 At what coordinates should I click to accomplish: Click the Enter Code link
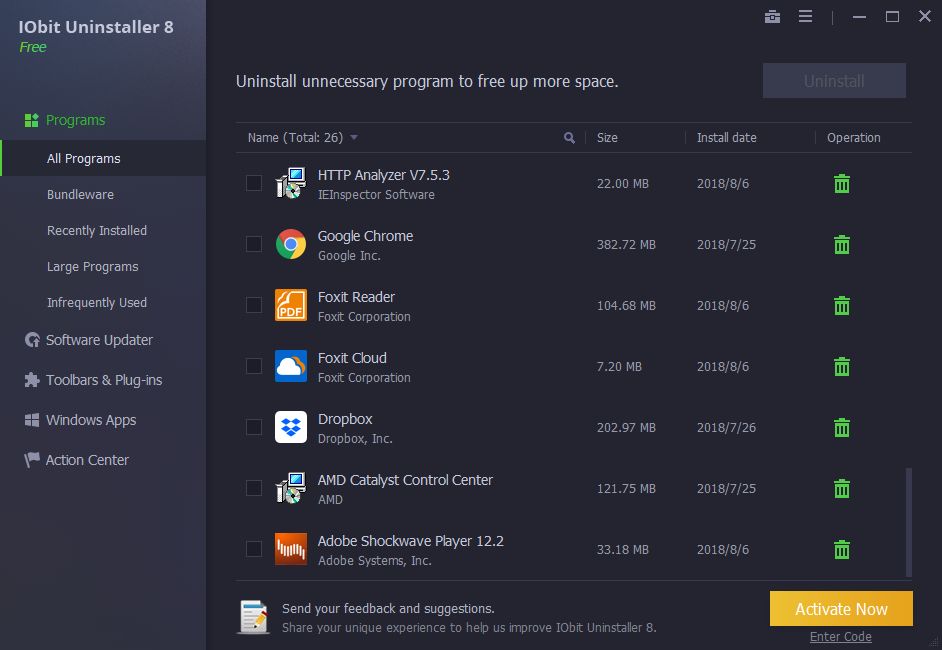(841, 637)
